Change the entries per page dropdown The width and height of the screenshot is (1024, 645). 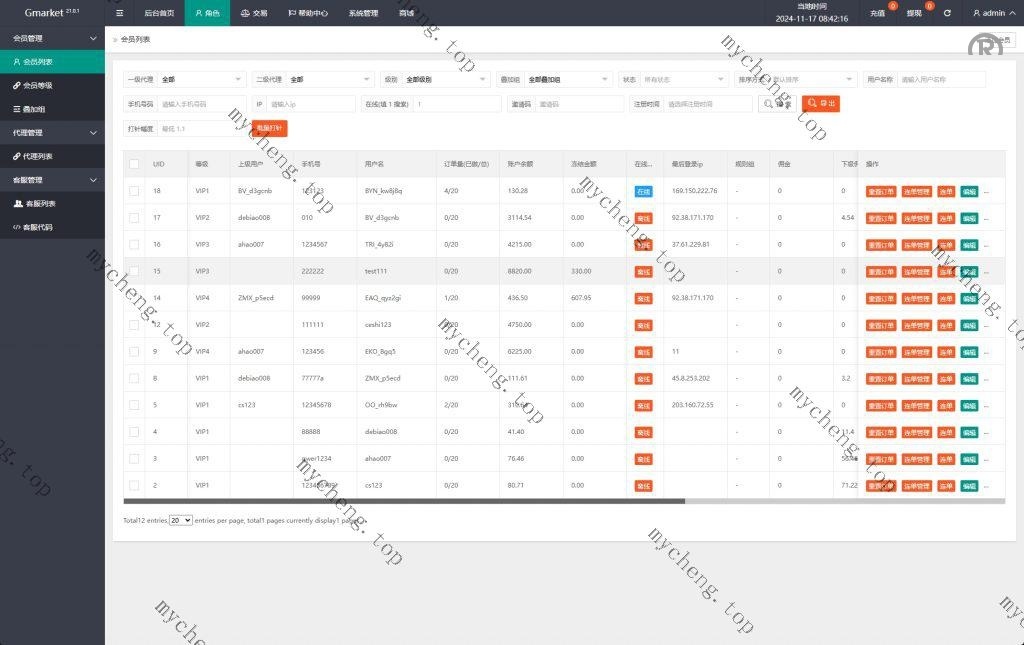tap(181, 521)
